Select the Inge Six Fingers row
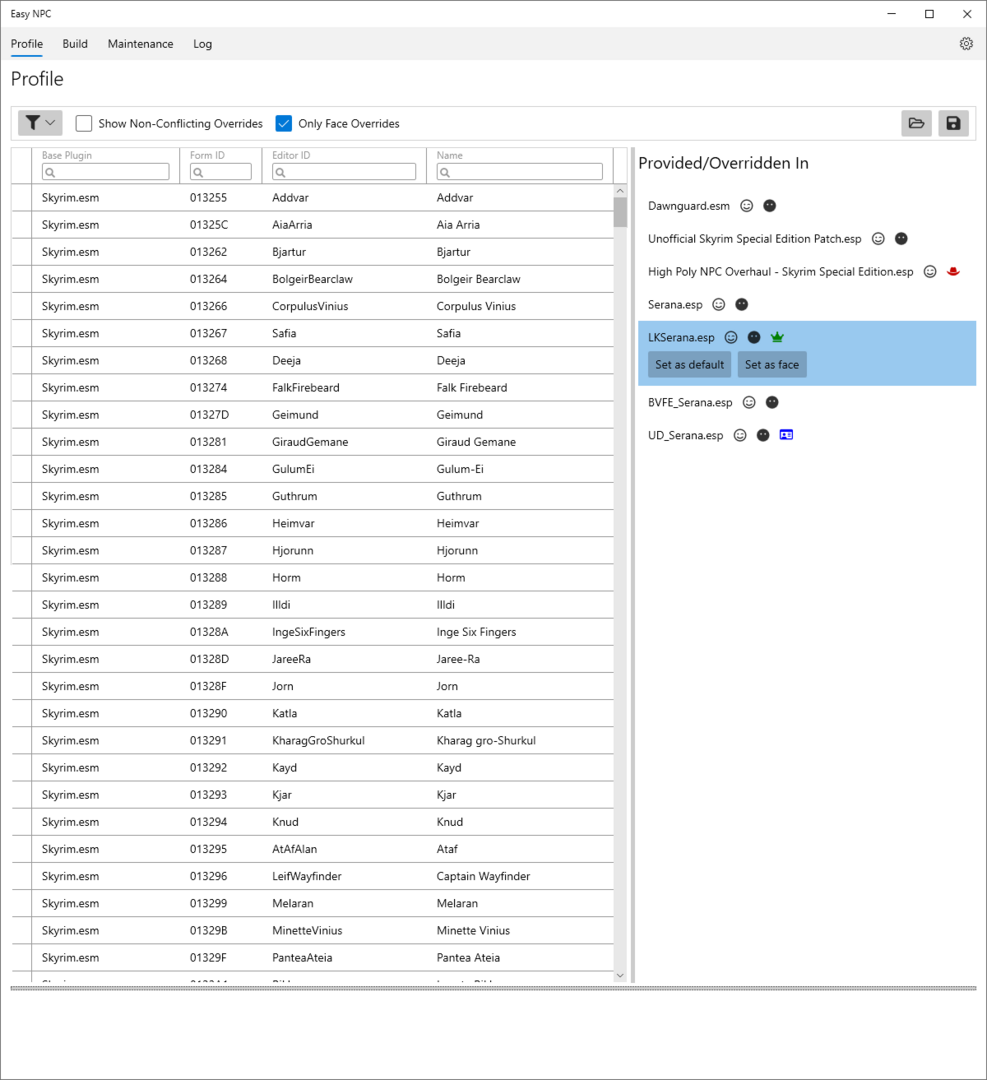987x1080 pixels. 313,632
